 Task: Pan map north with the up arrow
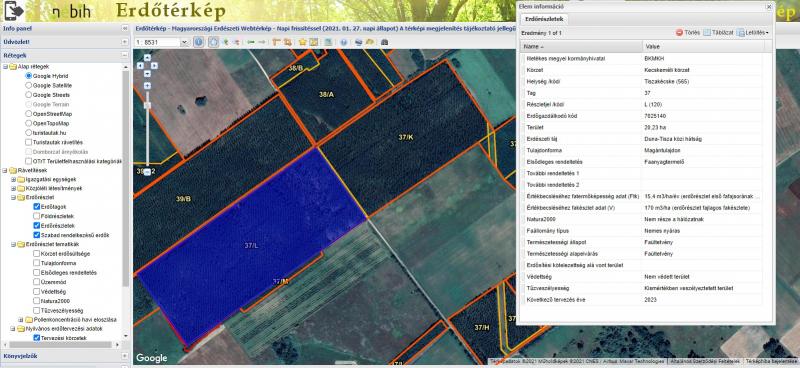click(147, 58)
